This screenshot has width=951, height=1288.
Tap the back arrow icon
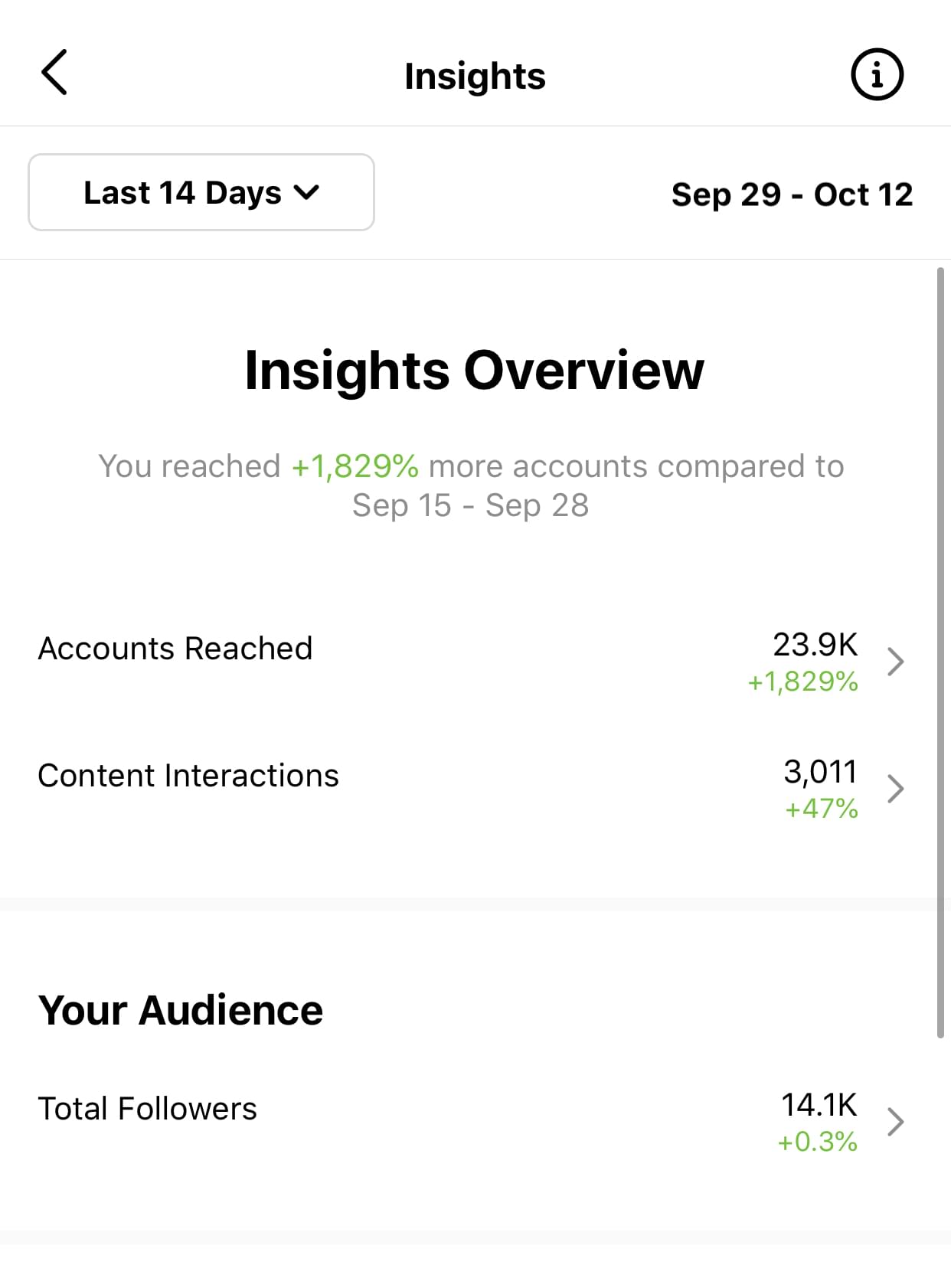(x=54, y=73)
